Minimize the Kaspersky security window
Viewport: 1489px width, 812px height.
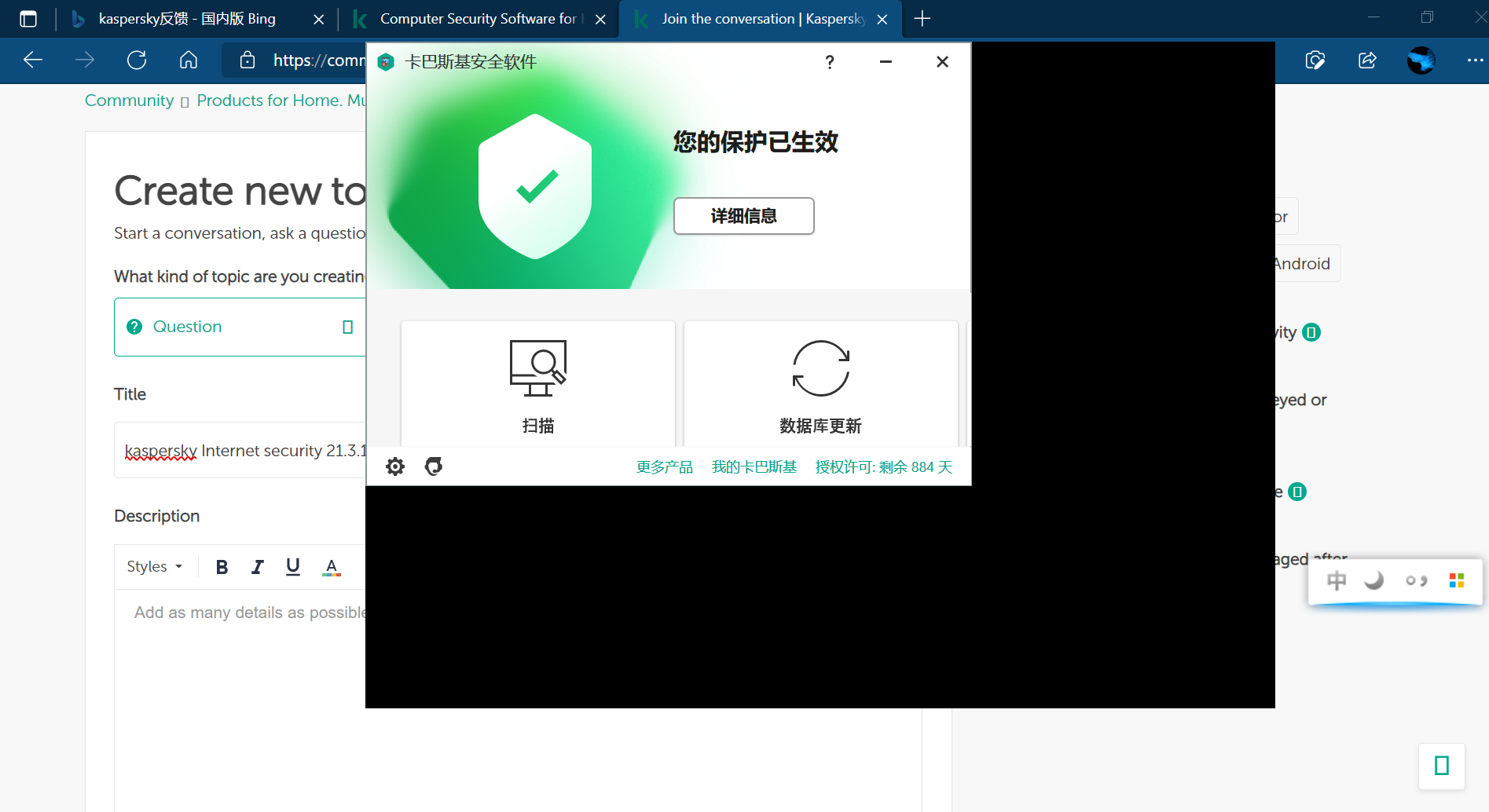pos(886,62)
